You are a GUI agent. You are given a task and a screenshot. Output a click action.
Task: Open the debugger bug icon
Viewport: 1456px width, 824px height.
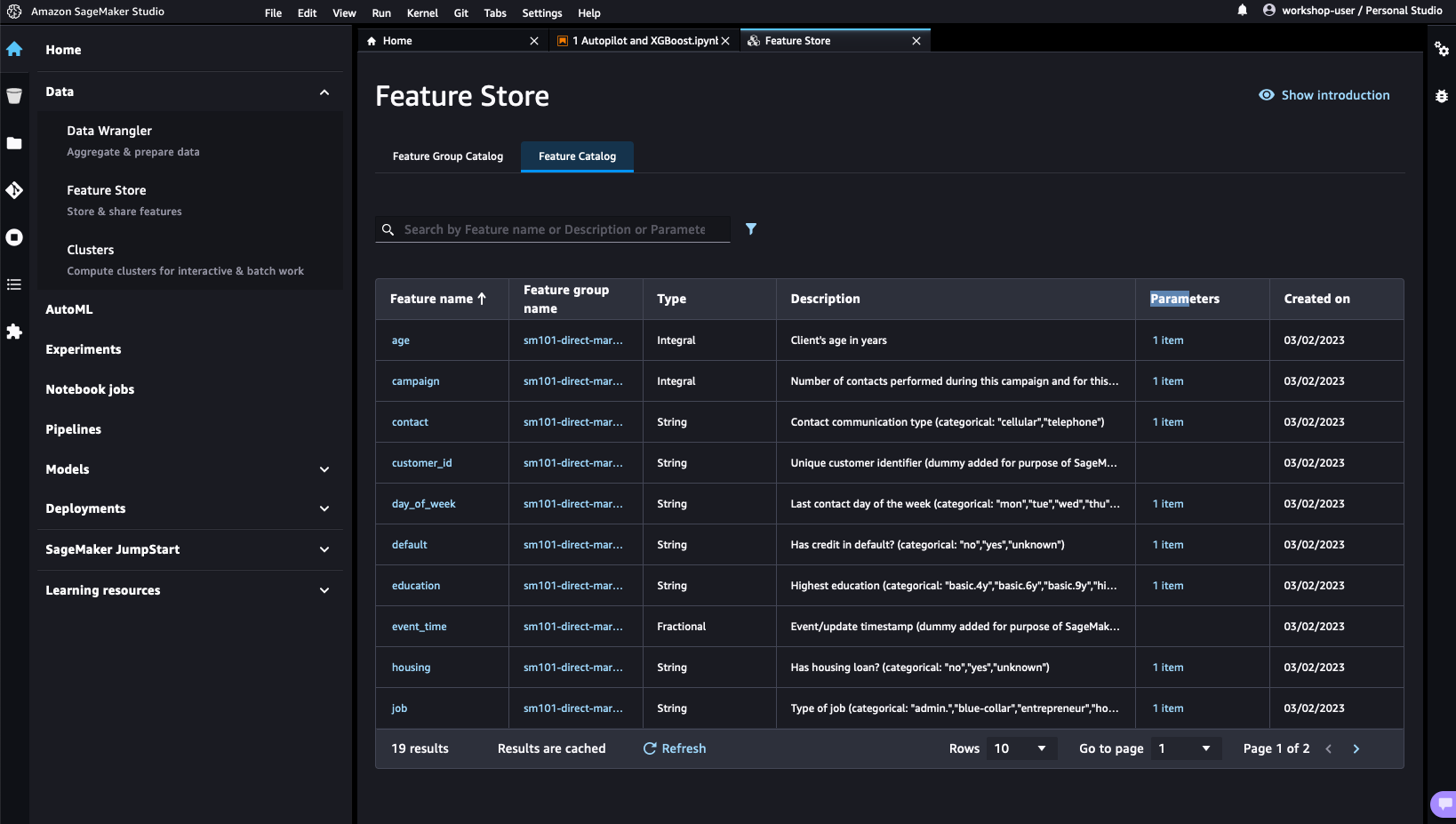(1442, 96)
